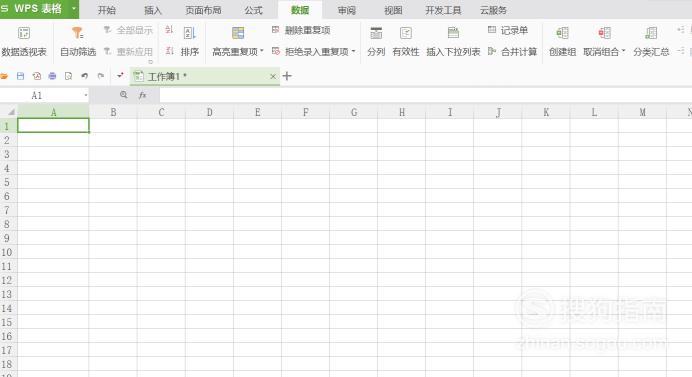This screenshot has width=692, height=377.
Task: Open 记录单 record form
Action: pos(508,30)
